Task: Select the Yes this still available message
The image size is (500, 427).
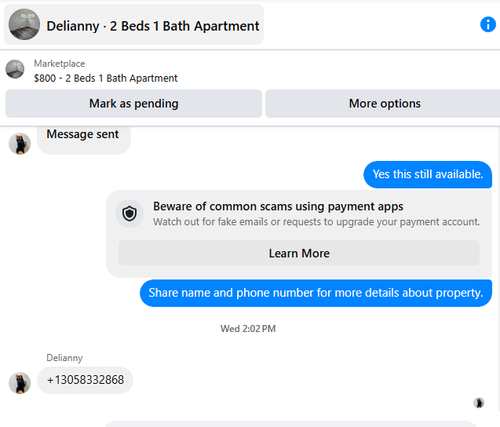Action: point(428,174)
